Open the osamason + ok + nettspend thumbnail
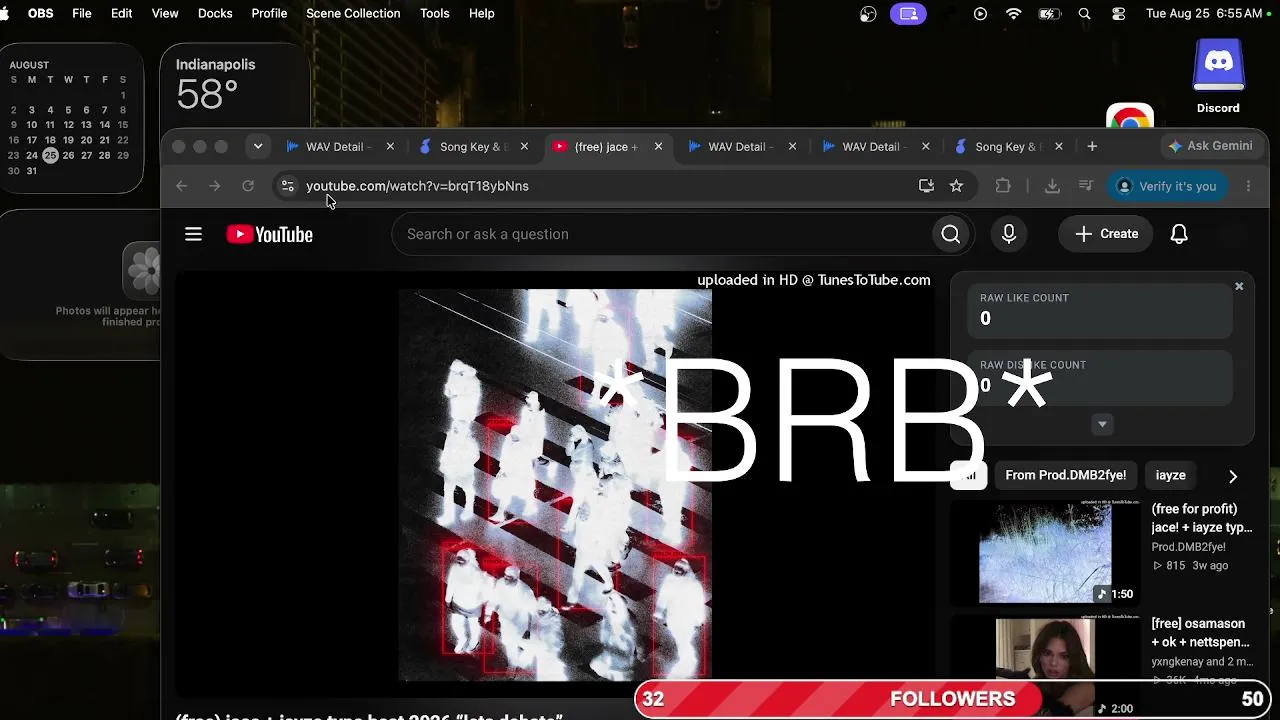Viewport: 1280px width, 720px height. 1045,666
